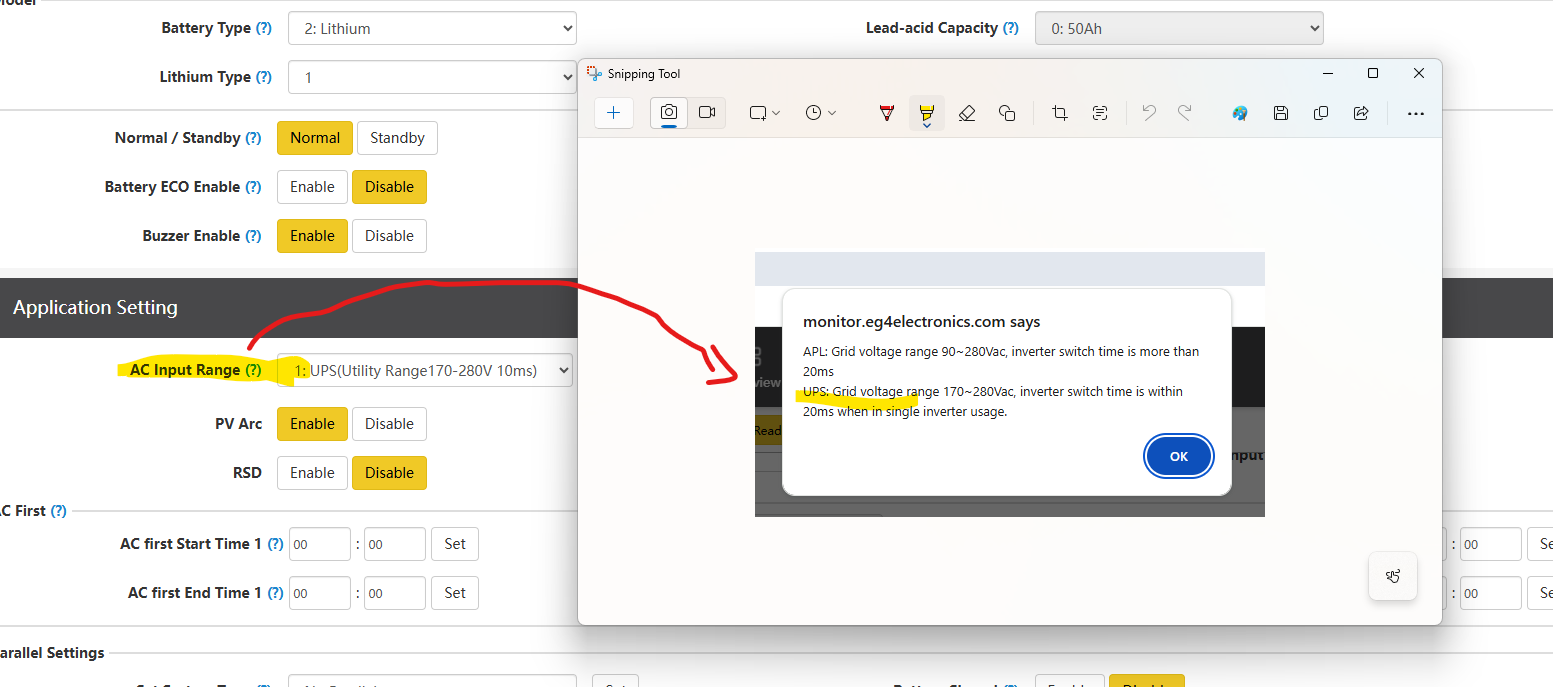This screenshot has height=687, width=1553.
Task: Save the snip with the floppy disk icon
Action: (1281, 113)
